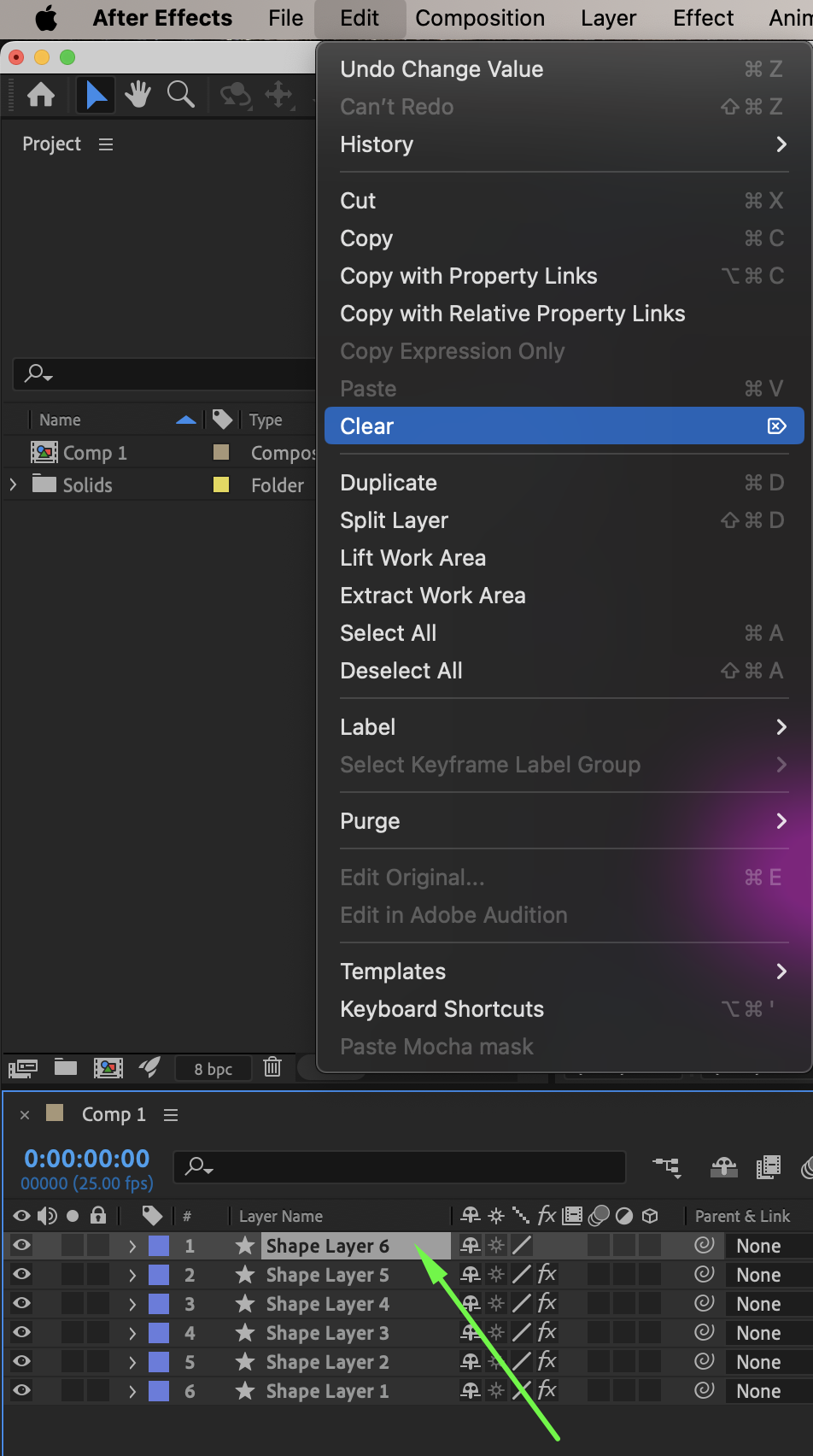
Task: Click the fx icon on Shape Layer 4
Action: coord(547,1304)
